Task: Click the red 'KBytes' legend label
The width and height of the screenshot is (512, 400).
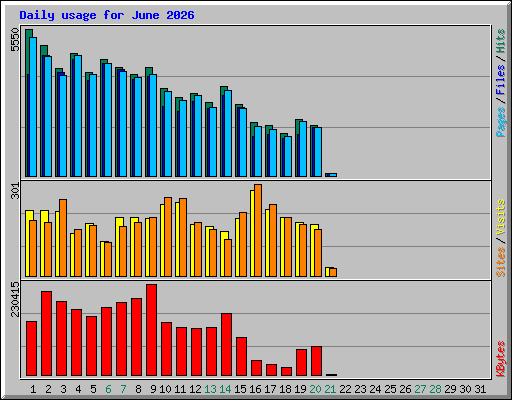Action: tap(500, 359)
